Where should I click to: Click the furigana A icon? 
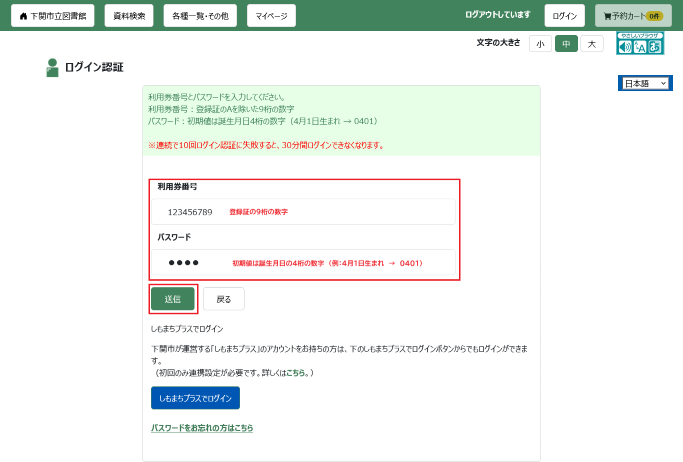[640, 47]
